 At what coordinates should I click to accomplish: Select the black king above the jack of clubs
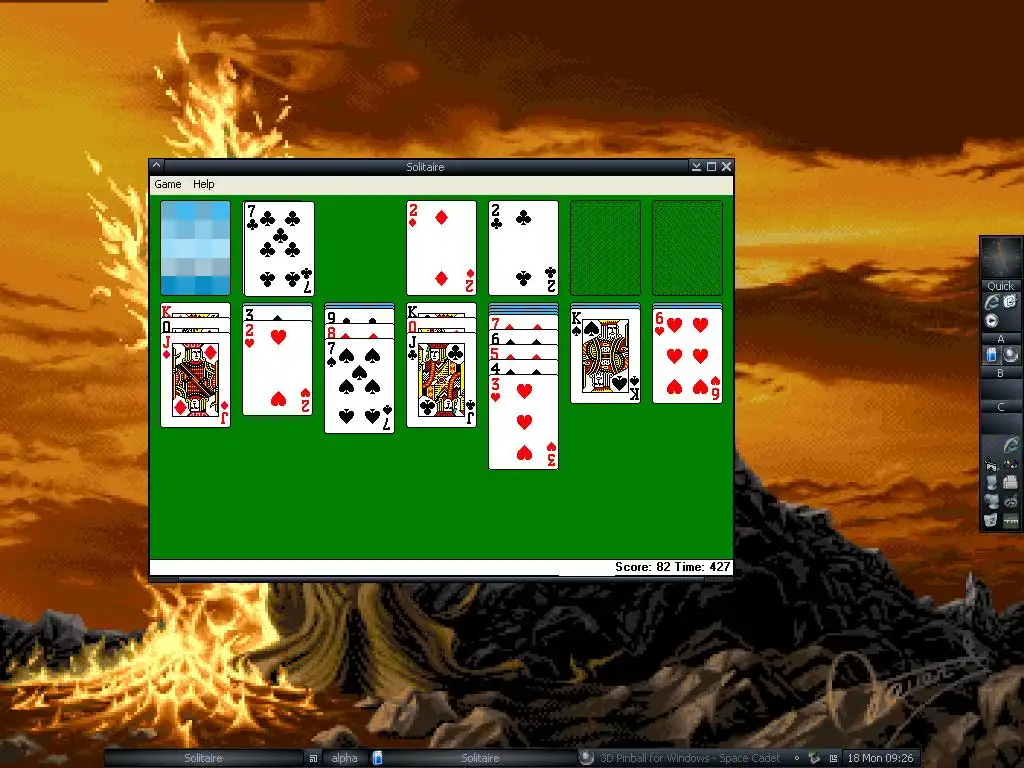[x=441, y=310]
